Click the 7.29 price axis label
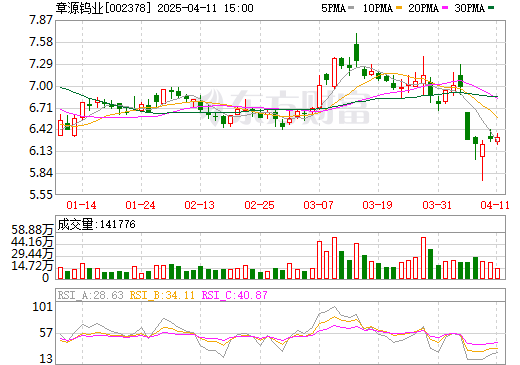The height and width of the screenshot is (365, 520). 41,64
